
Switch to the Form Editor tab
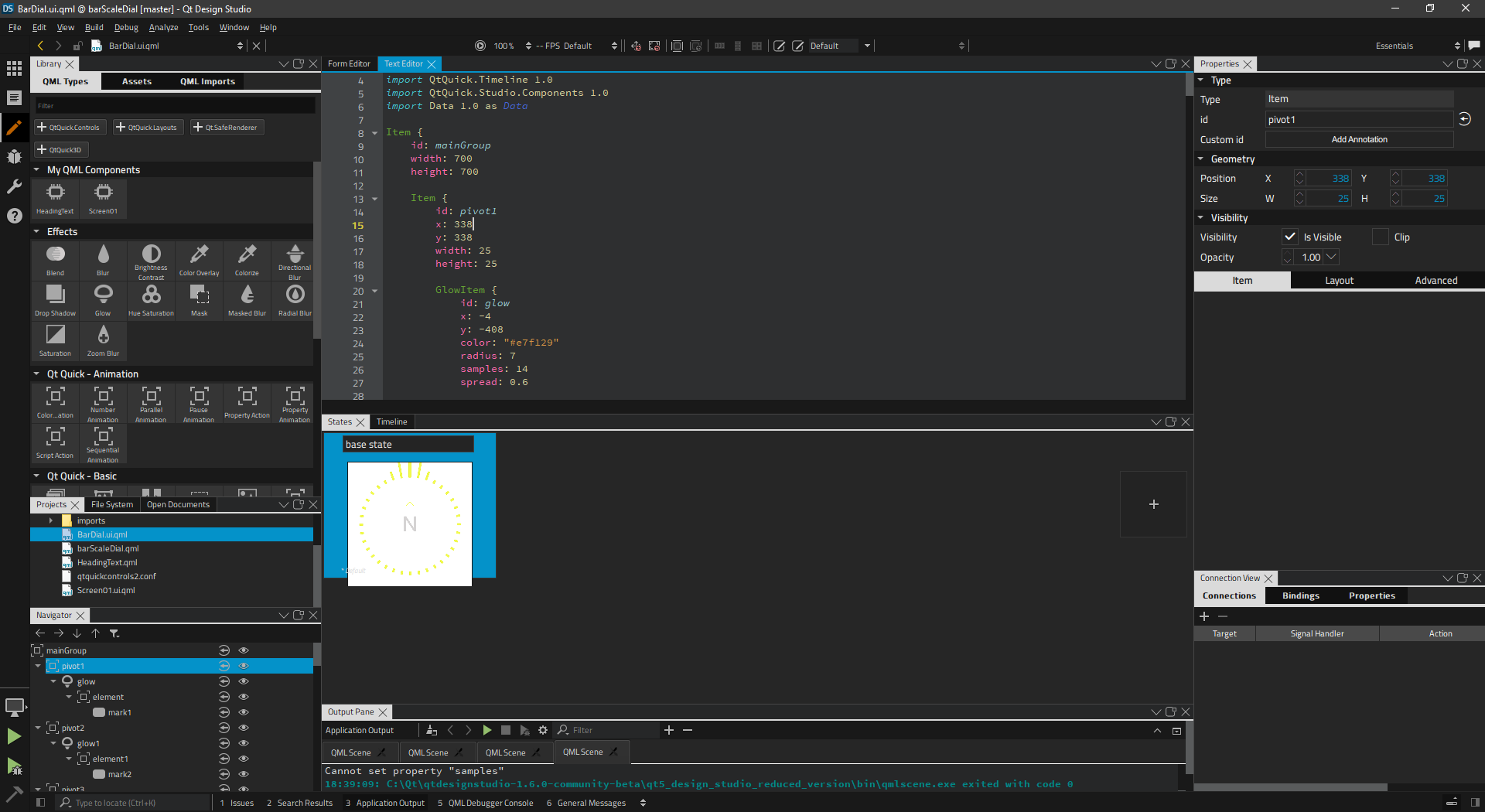[349, 63]
